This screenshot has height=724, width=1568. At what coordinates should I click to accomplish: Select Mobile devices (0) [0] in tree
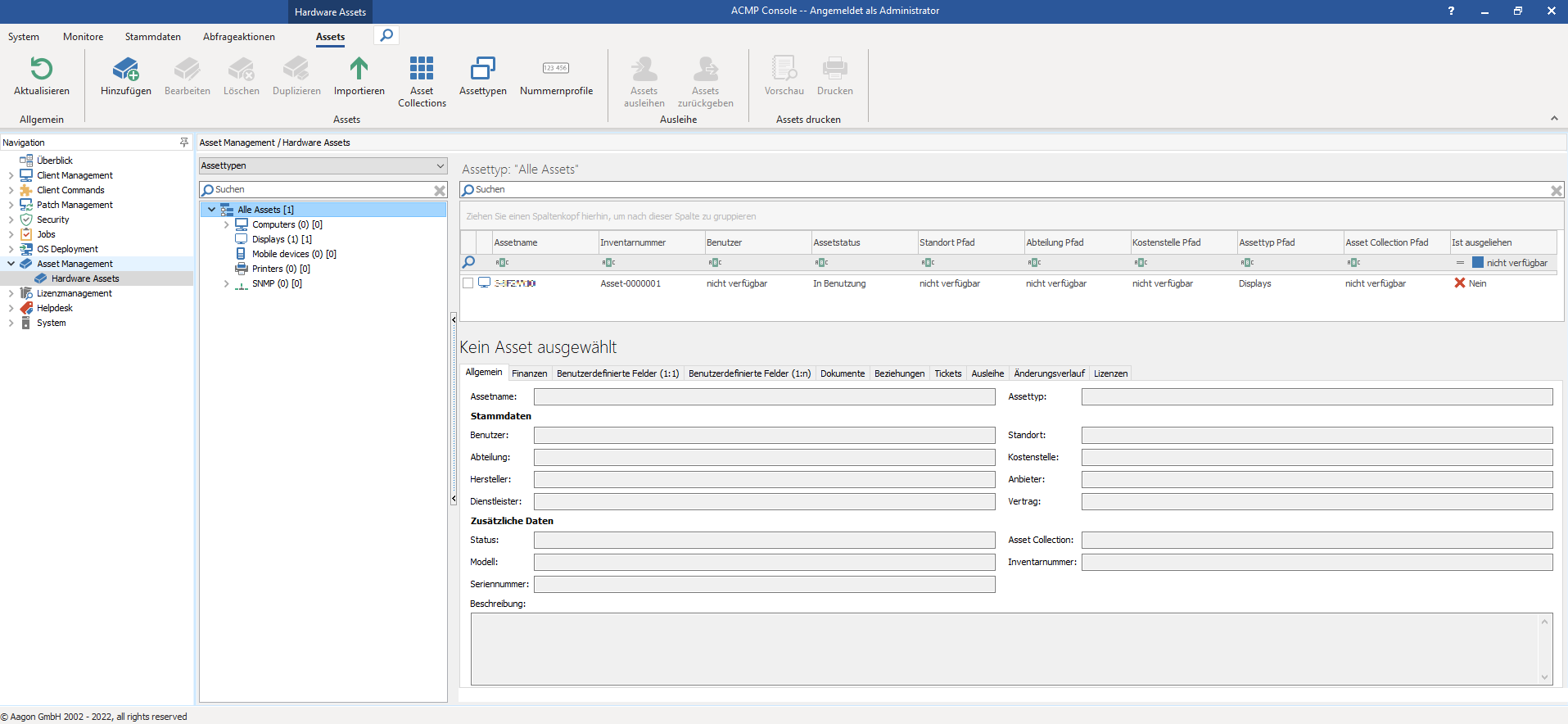[294, 254]
